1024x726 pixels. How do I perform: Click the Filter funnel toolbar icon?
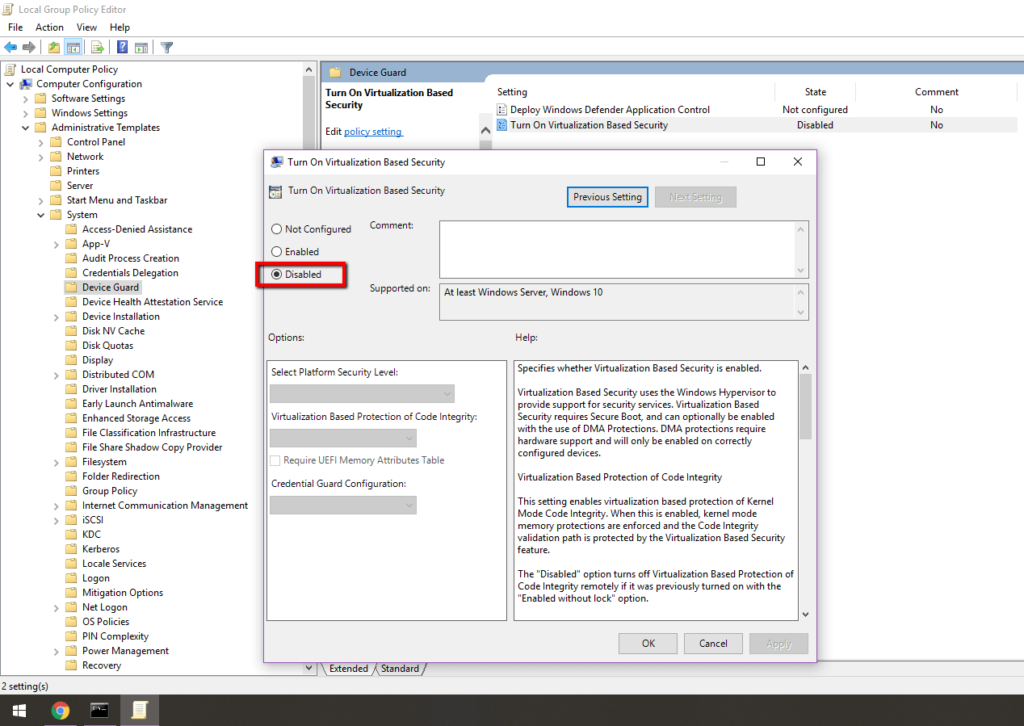[167, 47]
